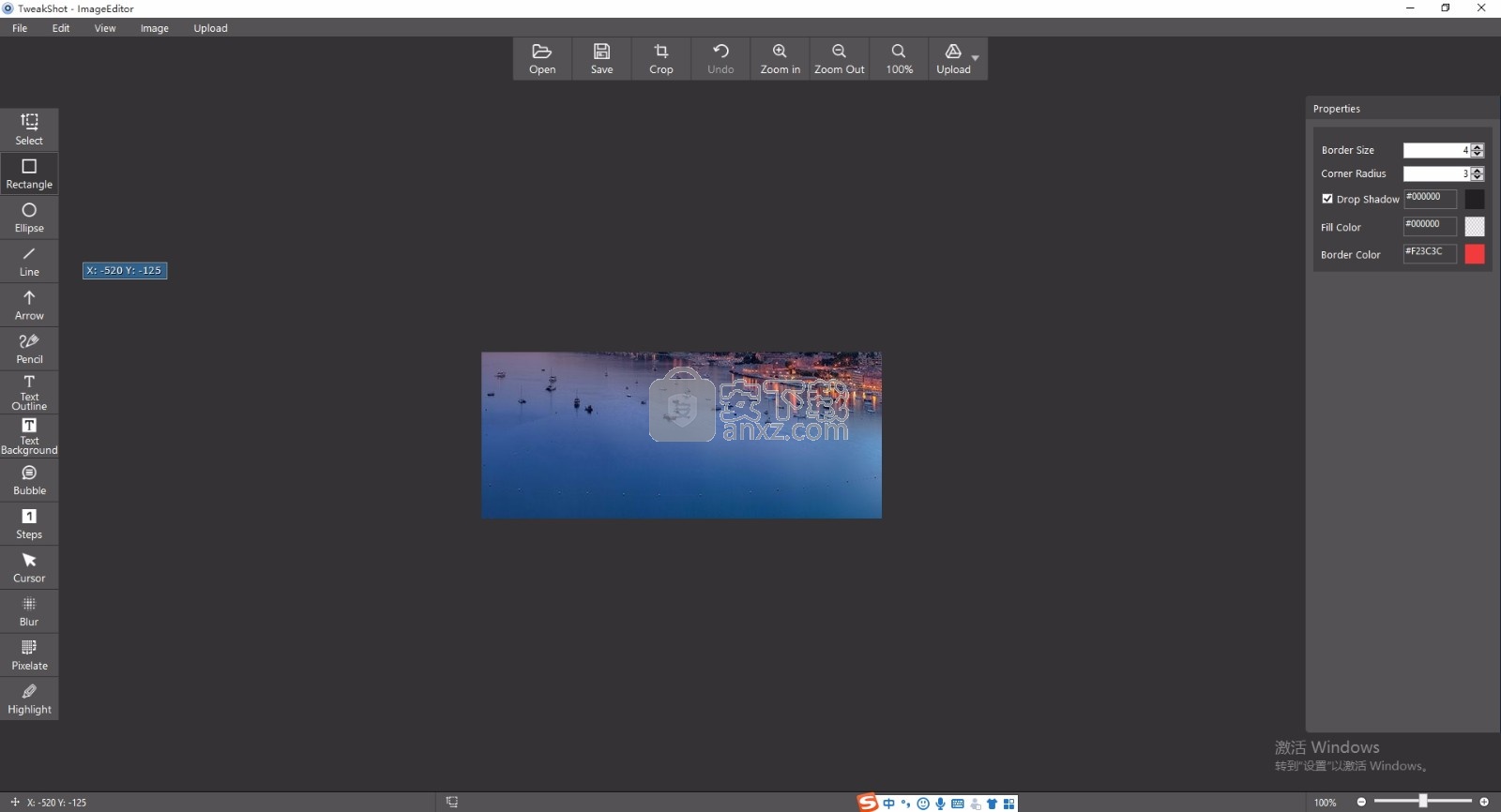Image resolution: width=1501 pixels, height=812 pixels.
Task: Choose the Text Background tool
Action: (29, 436)
